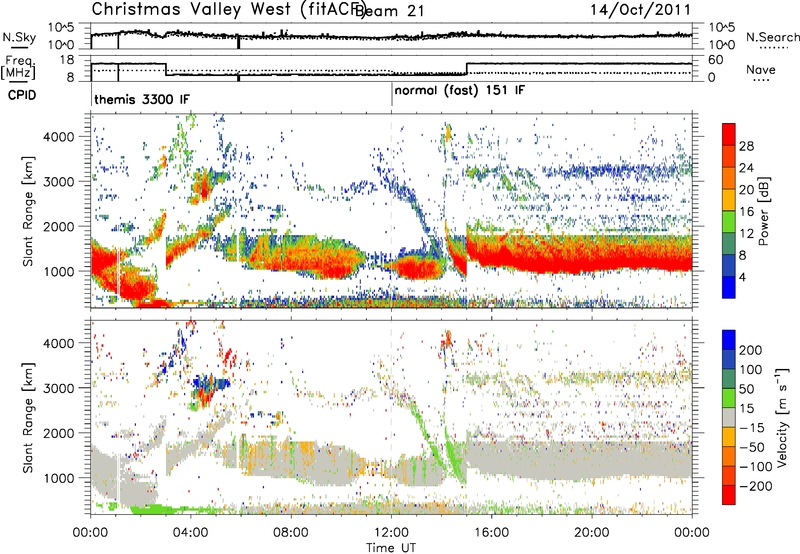Click the '28' value on the power scale
800x554 pixels.
pyautogui.click(x=746, y=146)
